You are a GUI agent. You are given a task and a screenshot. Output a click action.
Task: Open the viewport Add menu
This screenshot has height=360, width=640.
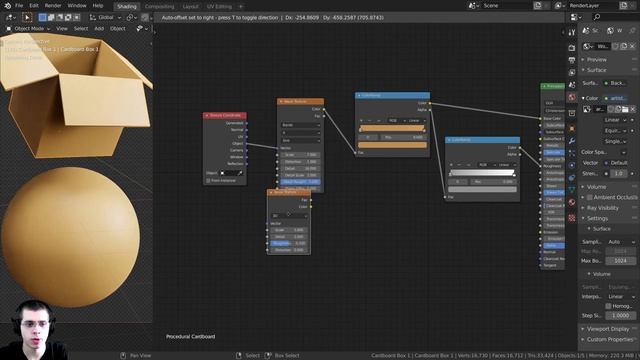point(99,29)
